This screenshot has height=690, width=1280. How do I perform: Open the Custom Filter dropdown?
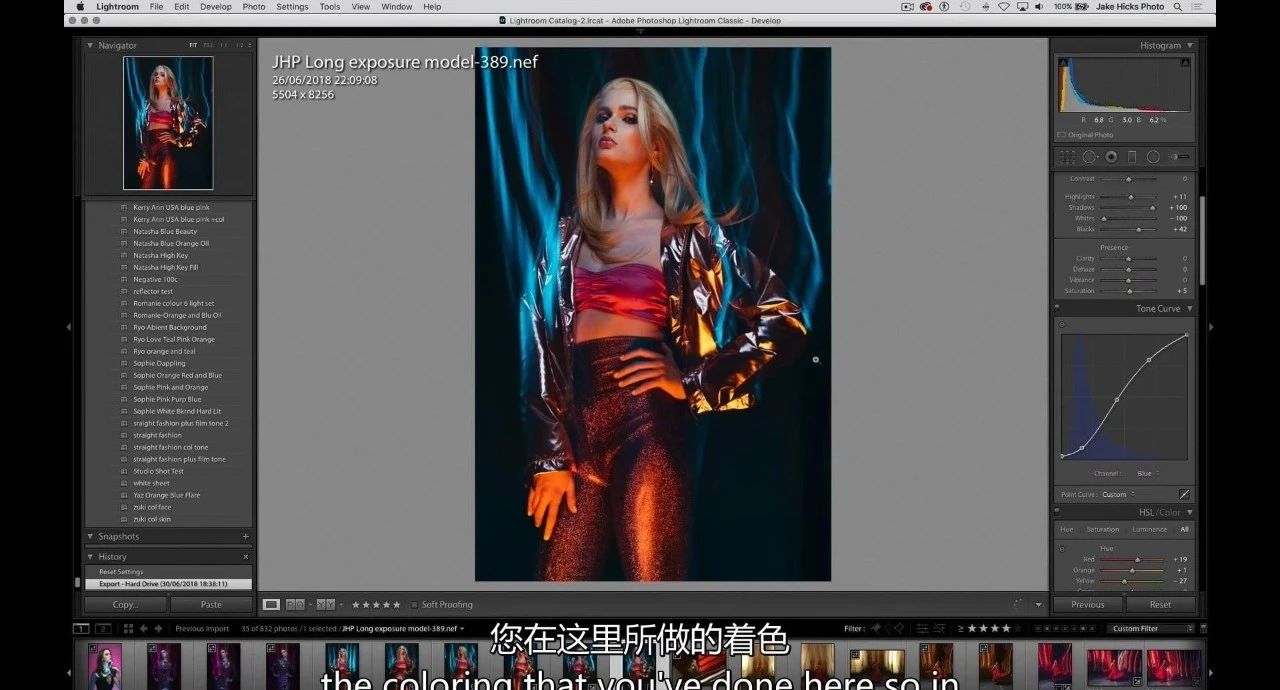(1150, 629)
